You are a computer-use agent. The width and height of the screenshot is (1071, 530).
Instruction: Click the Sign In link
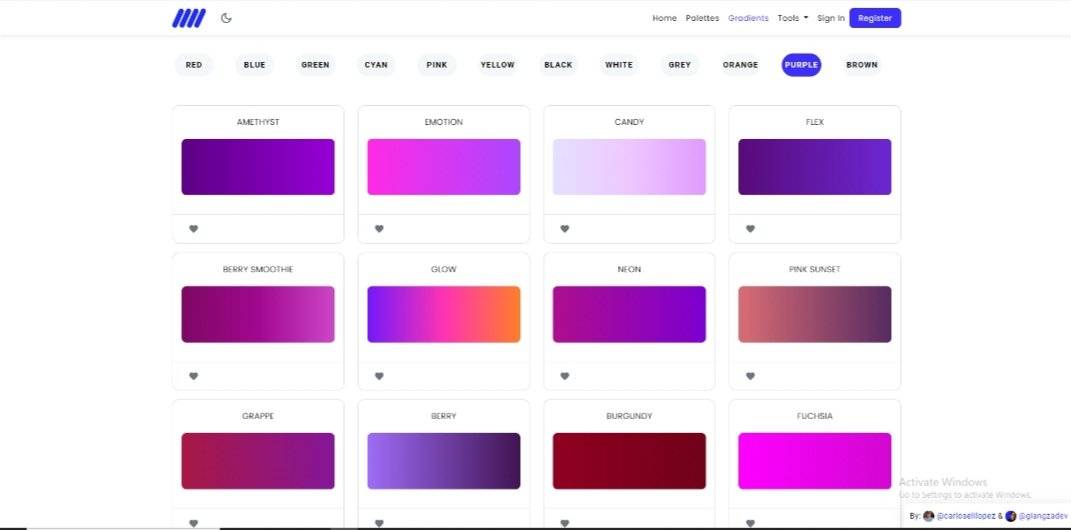coord(830,18)
